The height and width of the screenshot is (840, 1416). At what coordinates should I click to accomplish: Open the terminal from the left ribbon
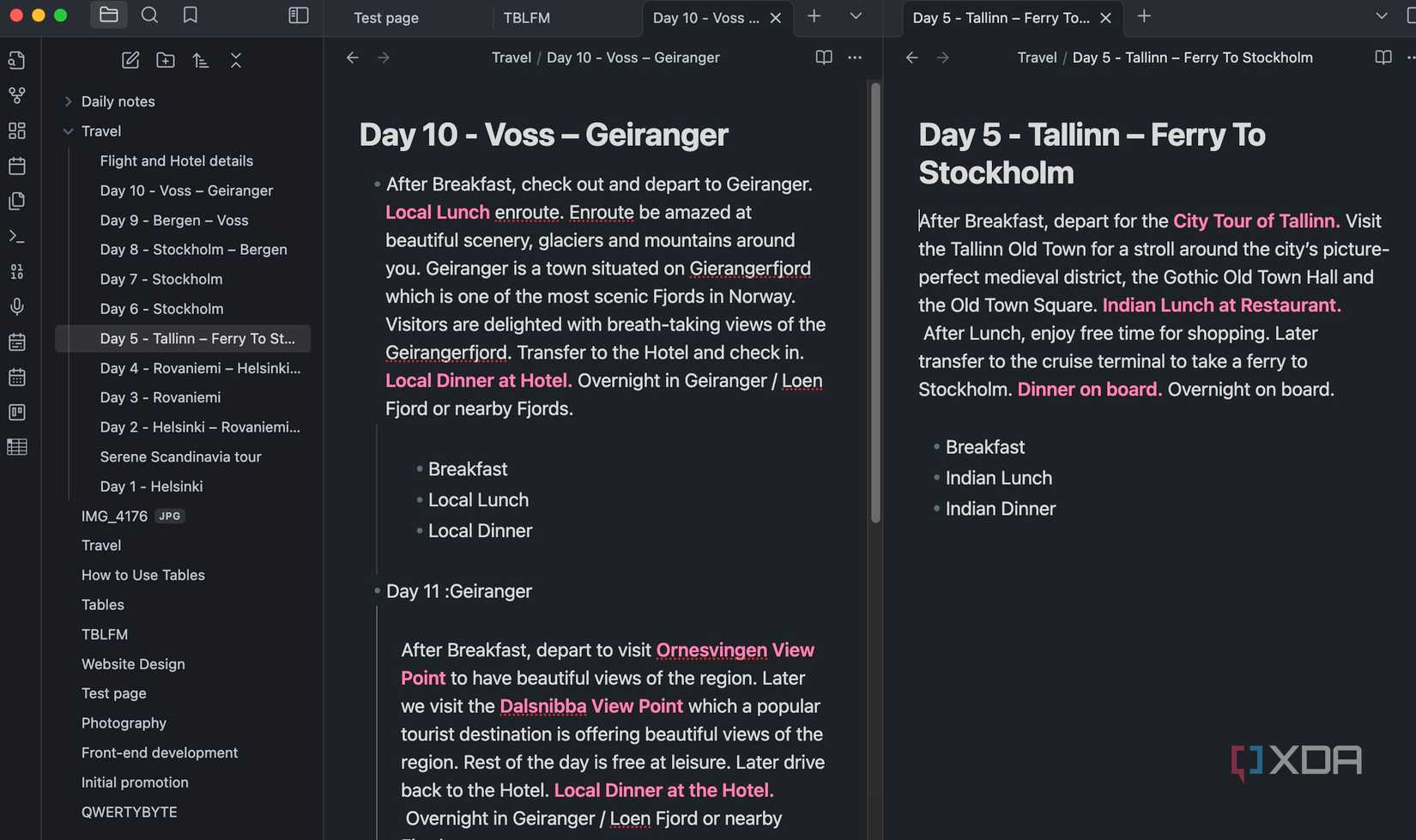point(17,236)
